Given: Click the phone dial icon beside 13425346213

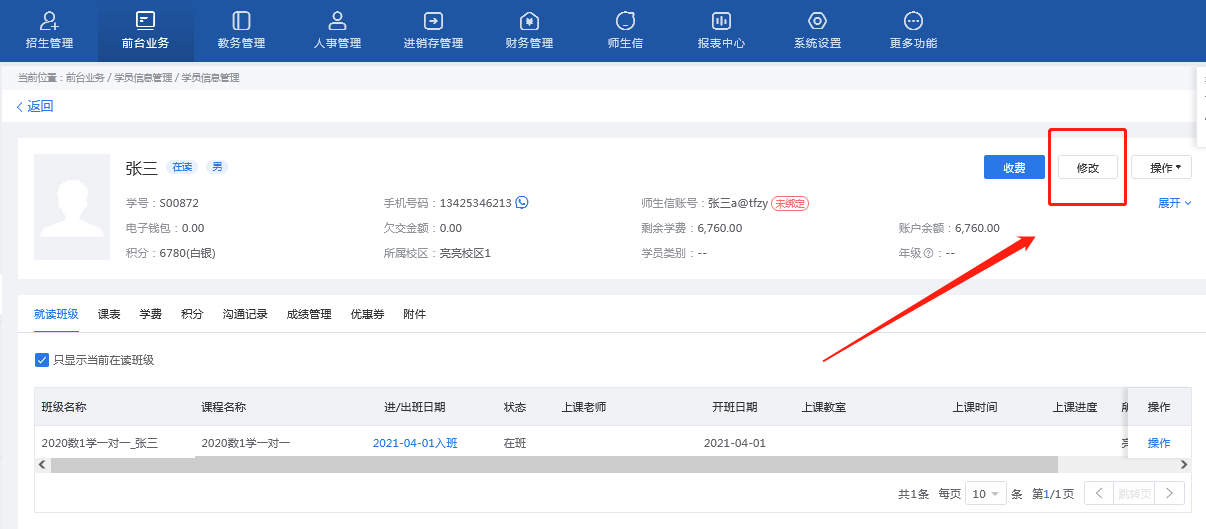Looking at the screenshot, I should (x=522, y=202).
